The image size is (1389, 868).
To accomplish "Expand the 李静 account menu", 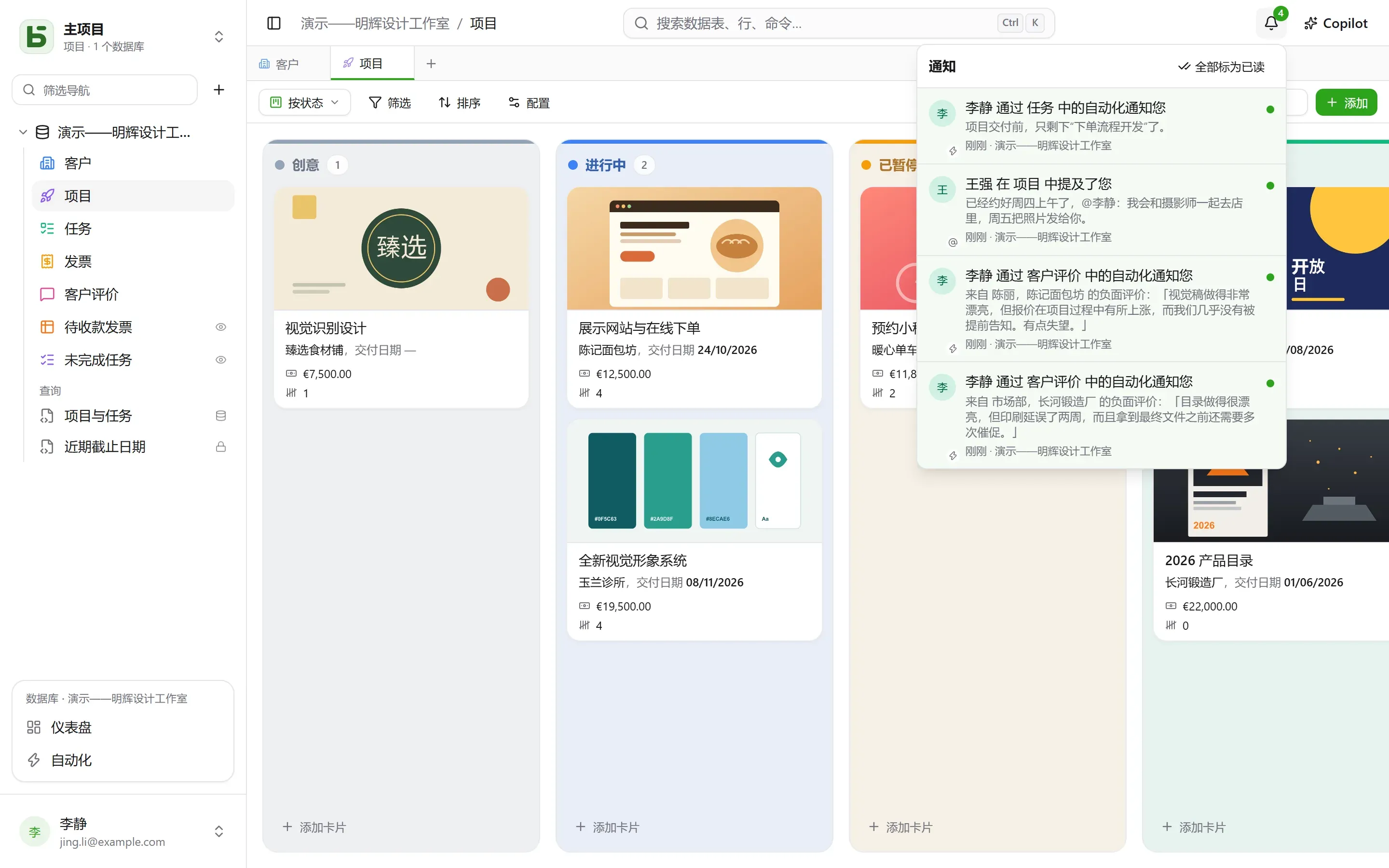I will click(218, 831).
